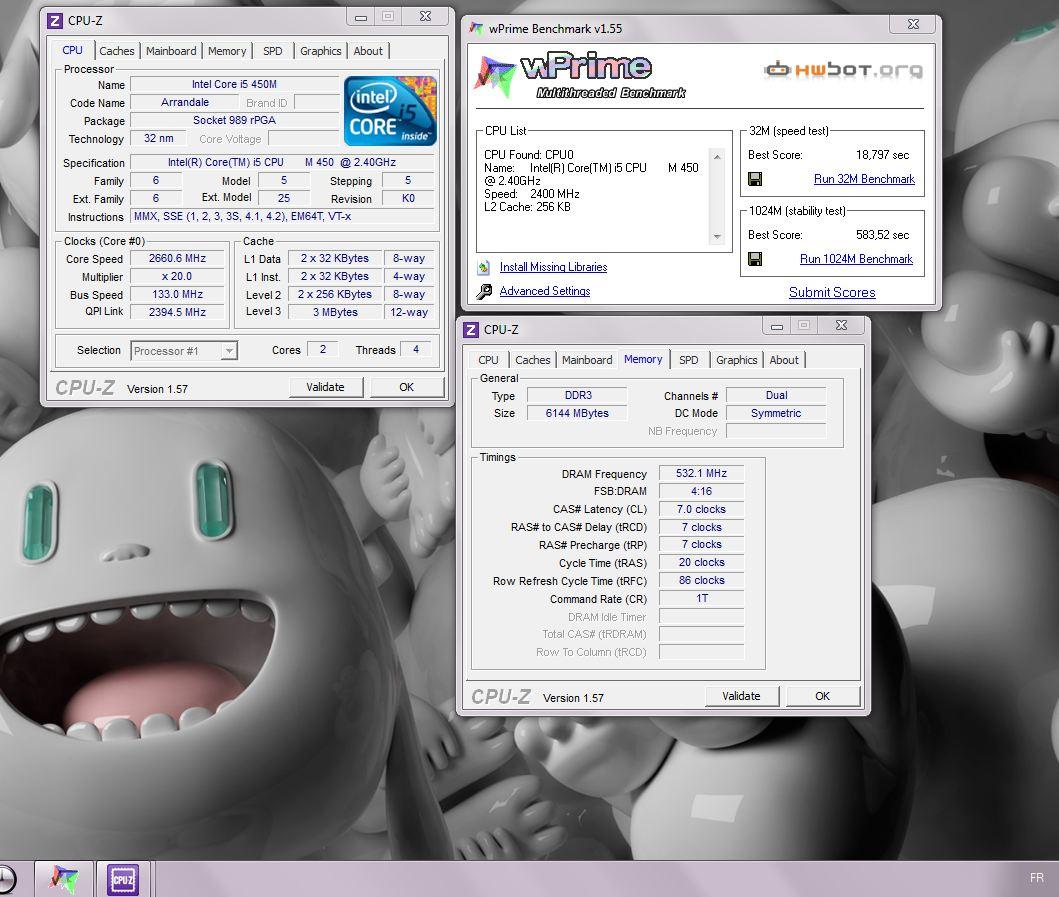The height and width of the screenshot is (897, 1059).
Task: Open the Processor #1 selection dropdown
Action: click(230, 351)
